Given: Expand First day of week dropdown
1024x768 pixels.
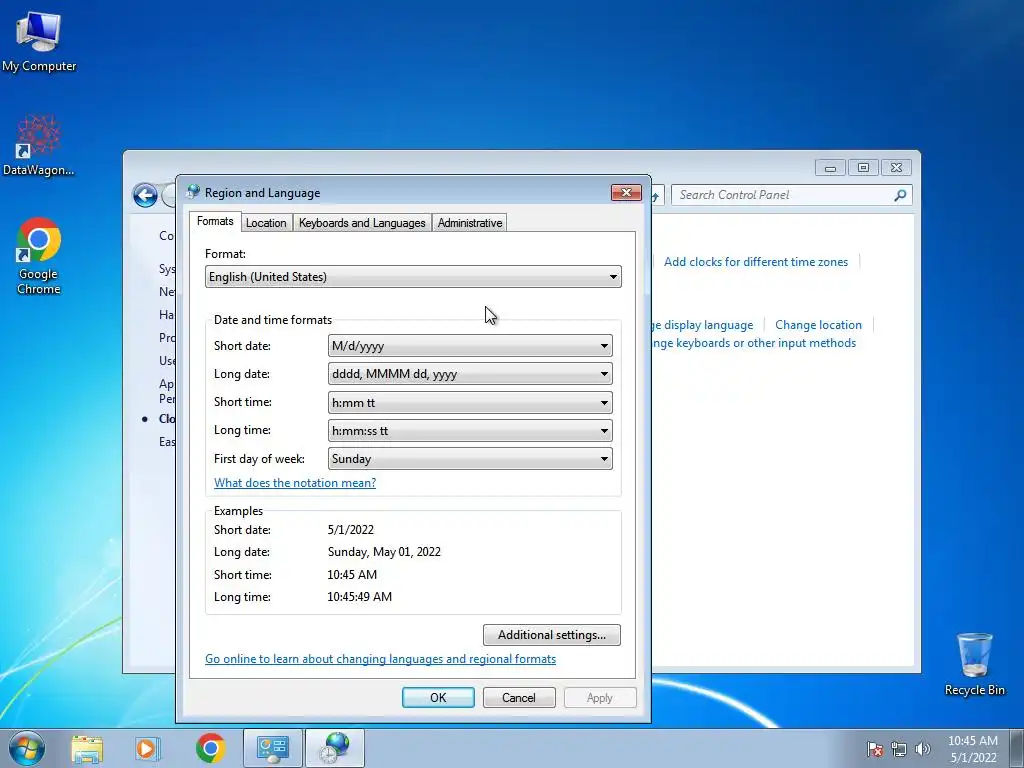Looking at the screenshot, I should pos(470,458).
